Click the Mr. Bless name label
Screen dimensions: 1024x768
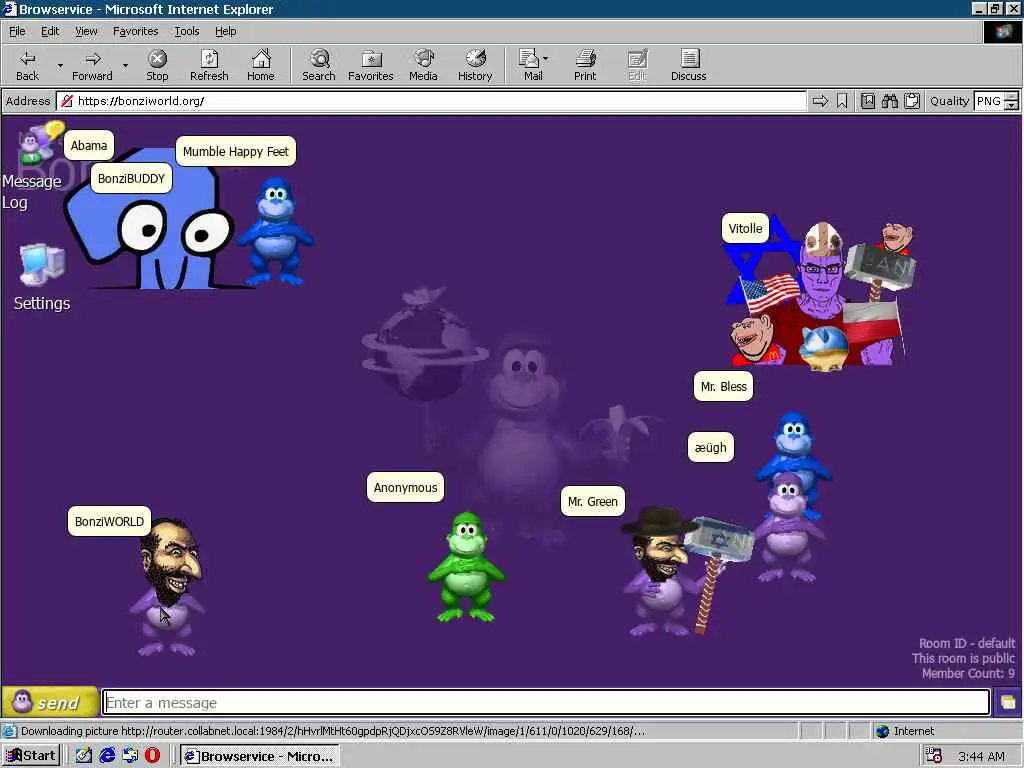pyautogui.click(x=724, y=386)
